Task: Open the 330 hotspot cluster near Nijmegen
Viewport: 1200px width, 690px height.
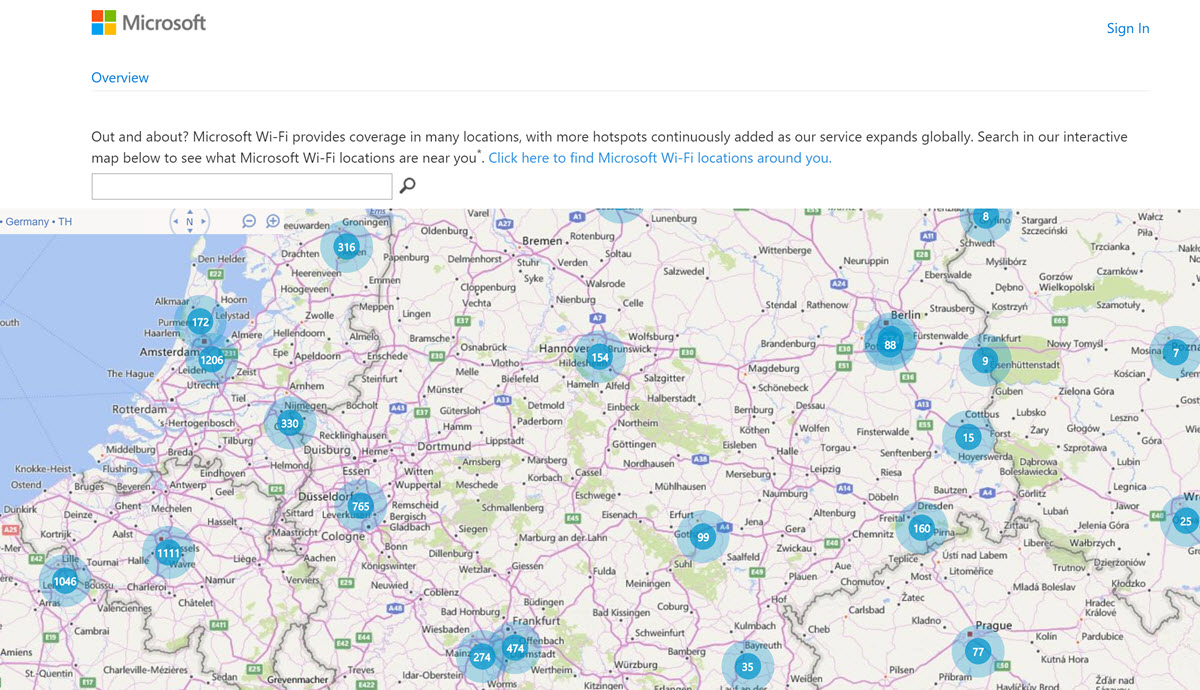Action: click(290, 423)
